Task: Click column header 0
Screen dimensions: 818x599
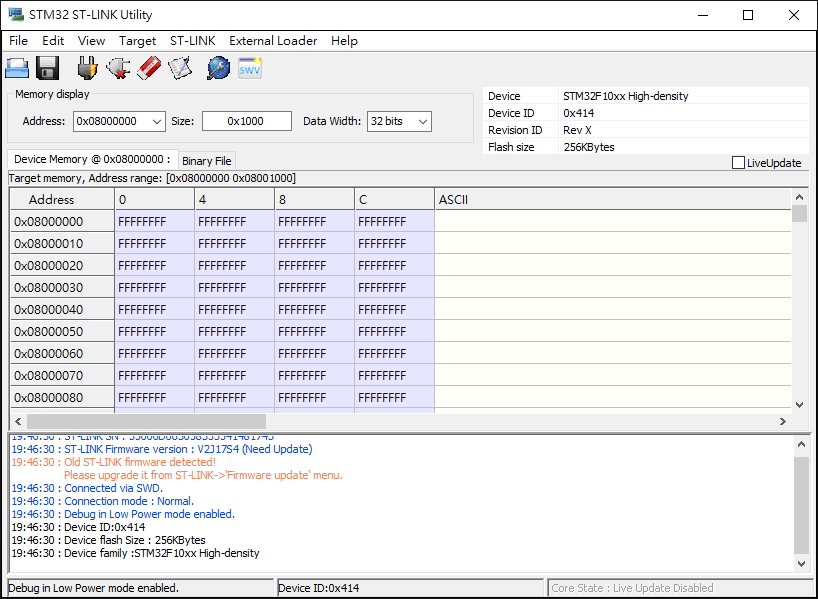Action: [154, 199]
